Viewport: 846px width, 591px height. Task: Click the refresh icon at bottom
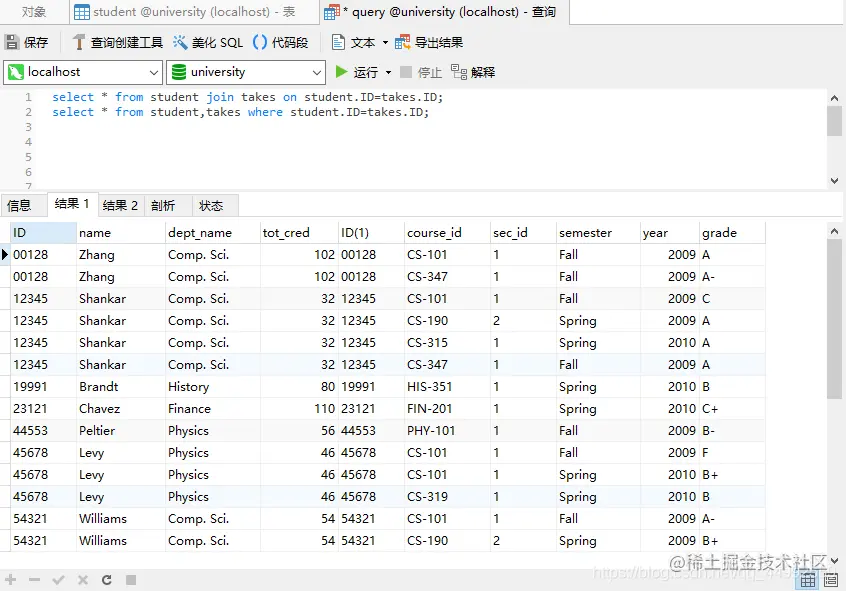(x=107, y=580)
